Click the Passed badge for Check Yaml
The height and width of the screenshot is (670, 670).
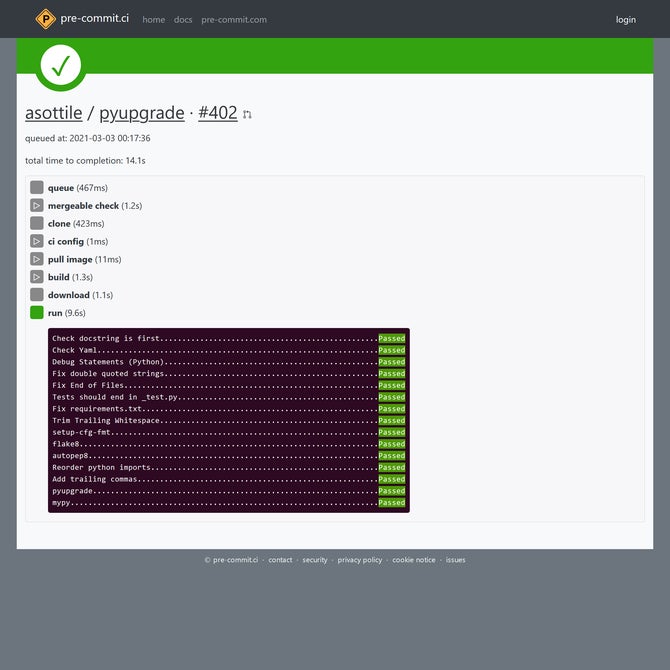pos(392,350)
